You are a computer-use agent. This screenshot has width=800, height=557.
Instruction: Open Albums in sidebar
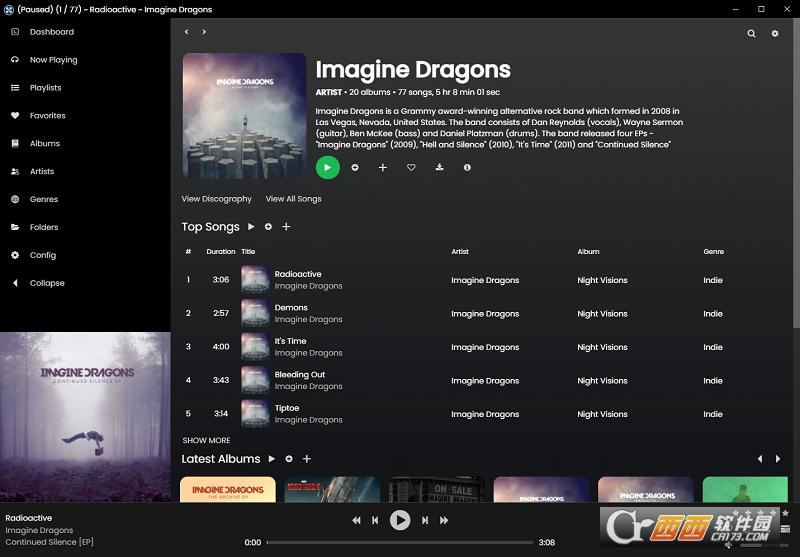tap(44, 143)
